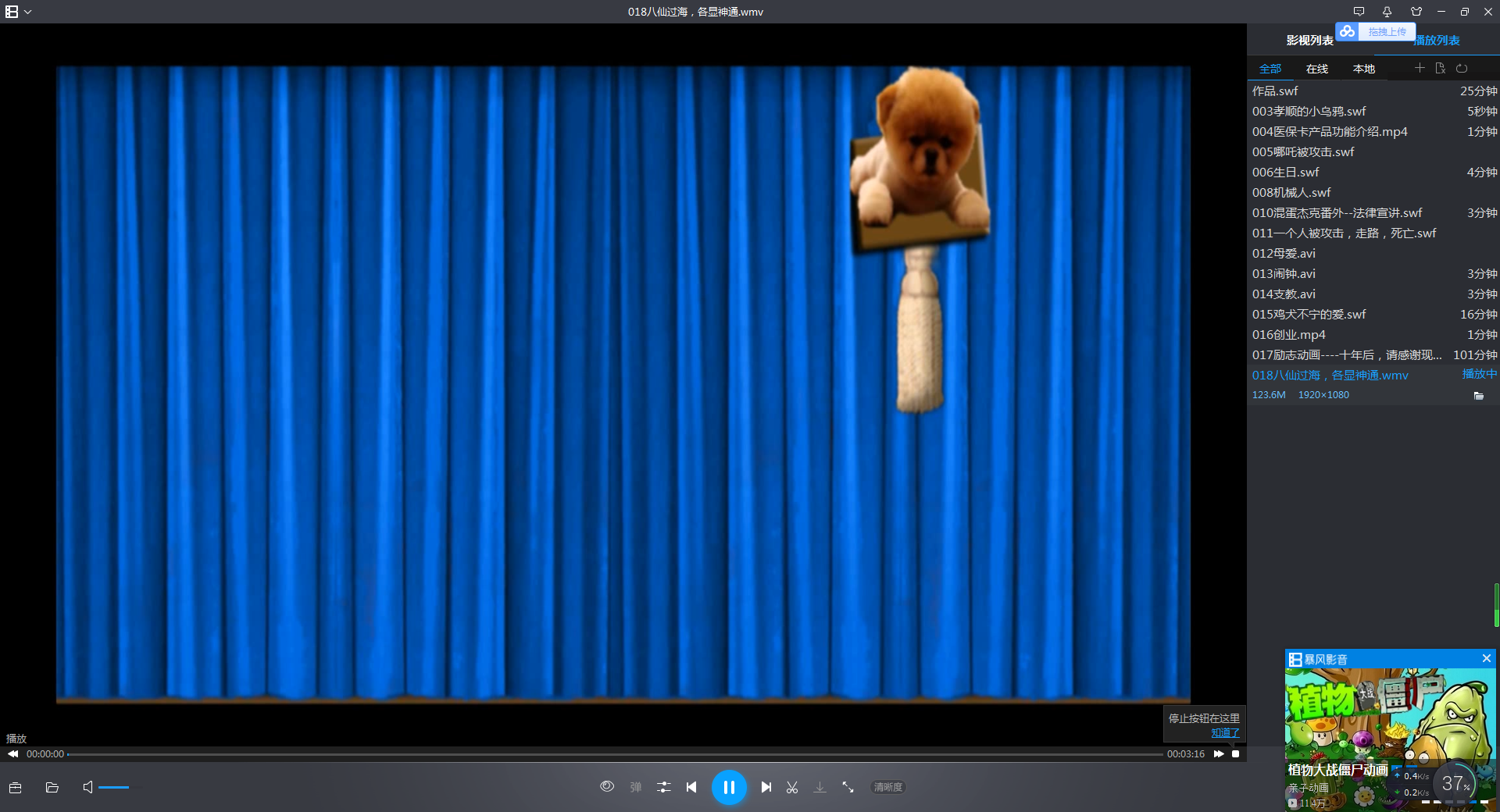Select 016创业.mp4 in playlist
The image size is (1500, 812).
(x=1373, y=335)
